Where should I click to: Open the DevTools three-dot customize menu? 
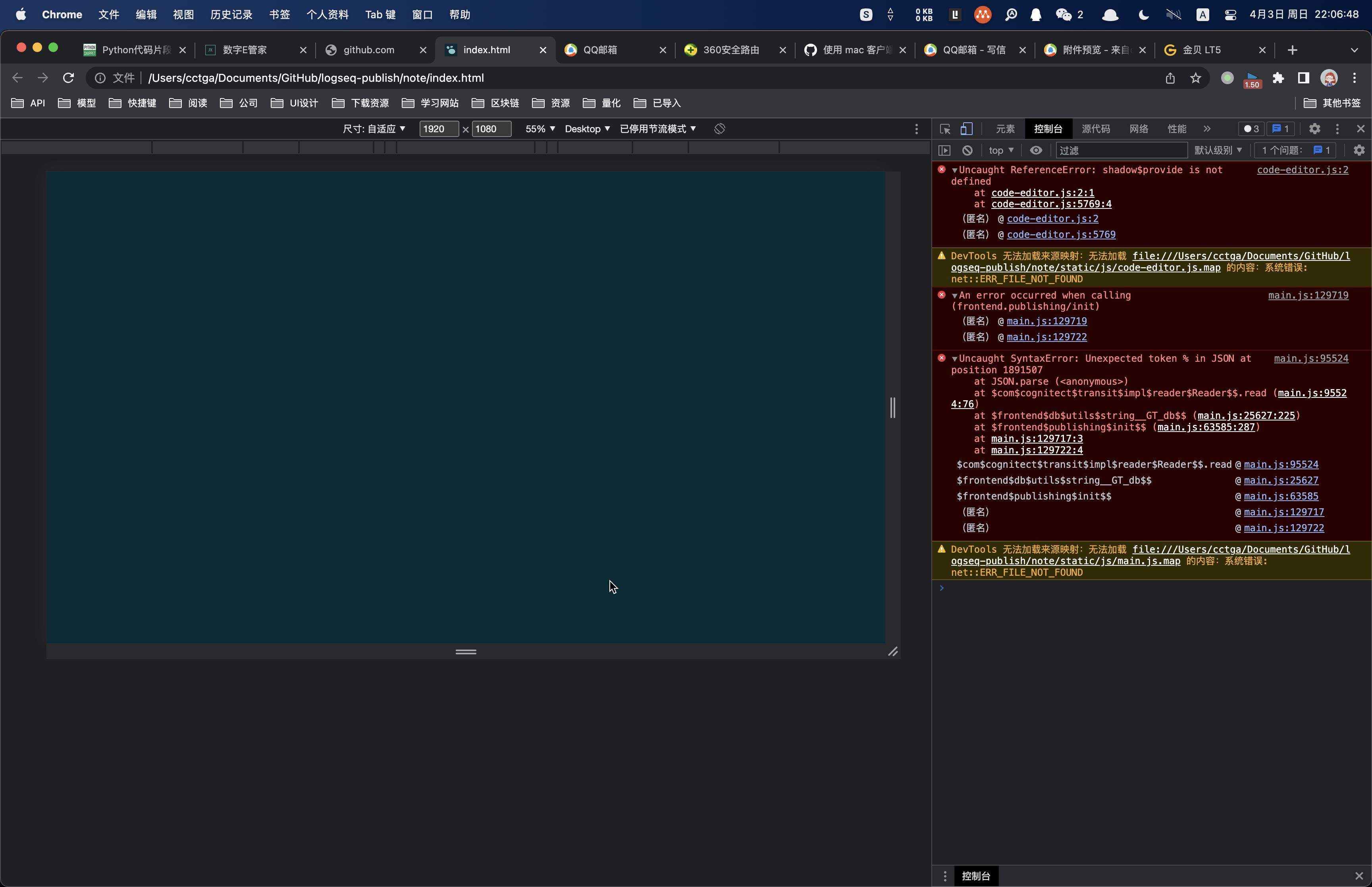point(1337,129)
